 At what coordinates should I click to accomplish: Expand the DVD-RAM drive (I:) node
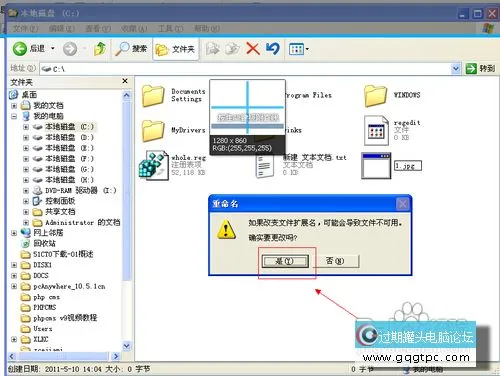click(26, 191)
